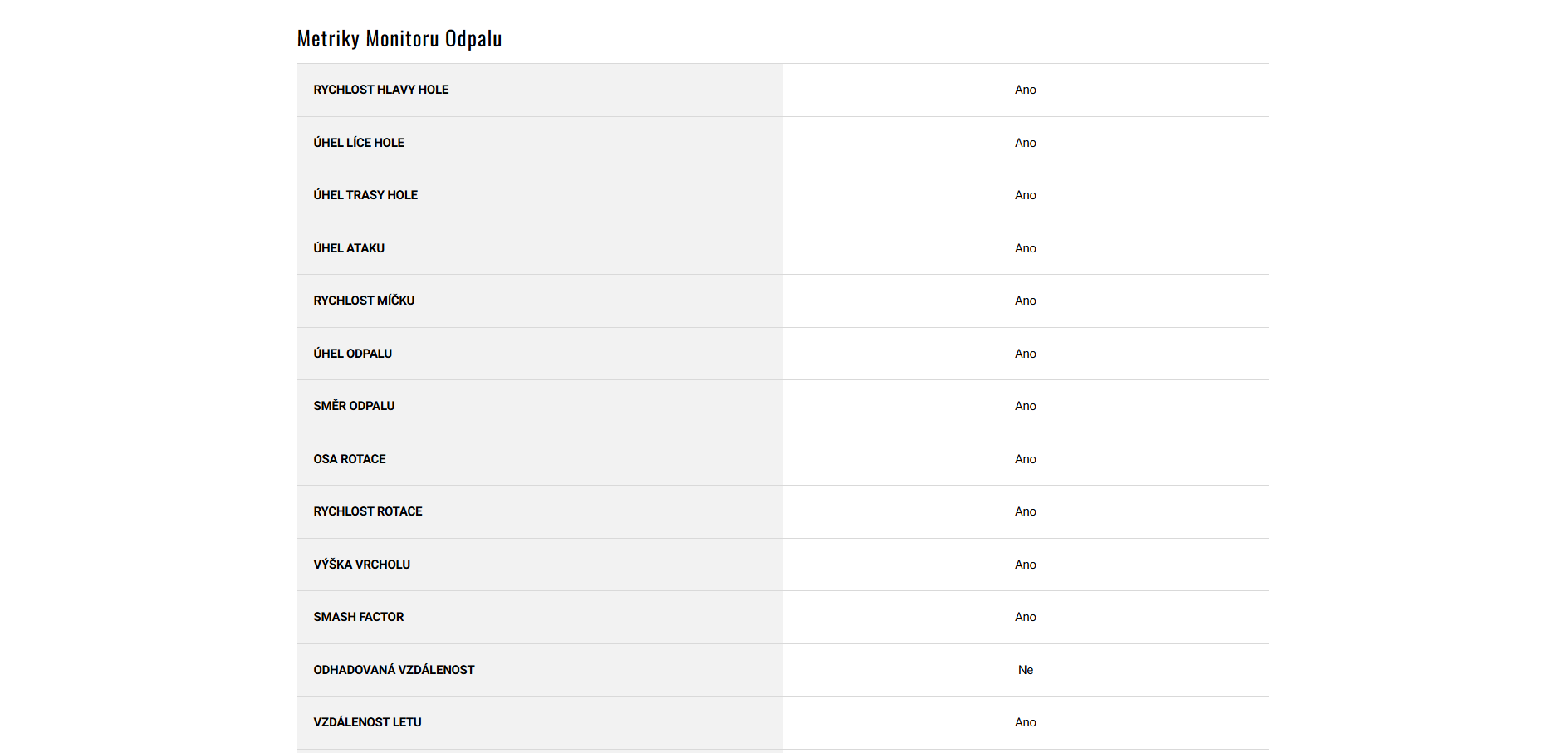
Task: Select the RYCHLOST HLAVY HOLE row label
Action: click(381, 90)
